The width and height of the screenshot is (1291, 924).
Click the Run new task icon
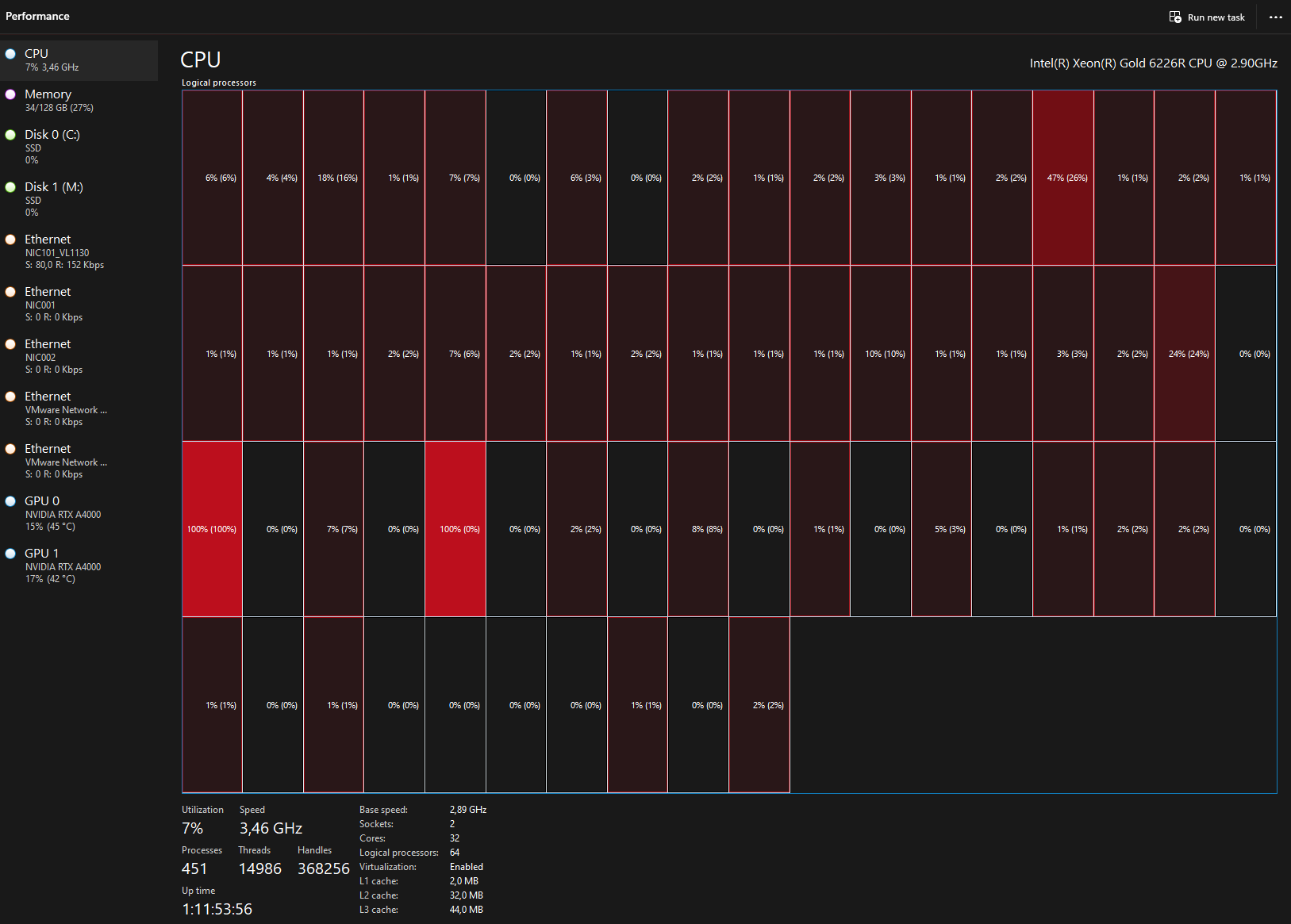pyautogui.click(x=1175, y=17)
